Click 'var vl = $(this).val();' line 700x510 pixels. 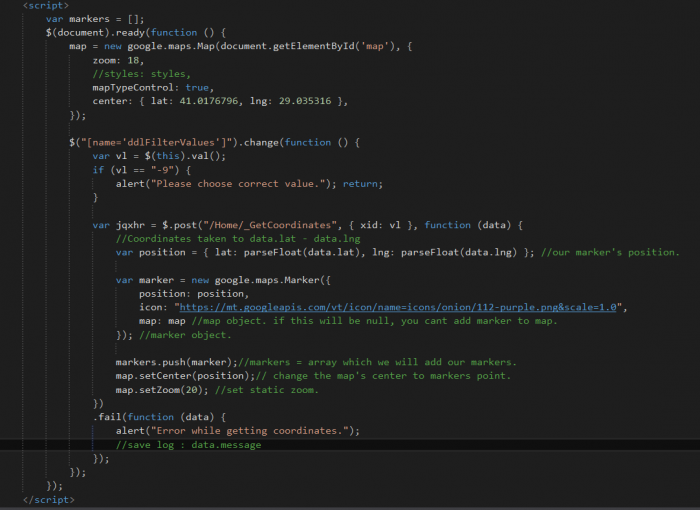[x=159, y=156]
